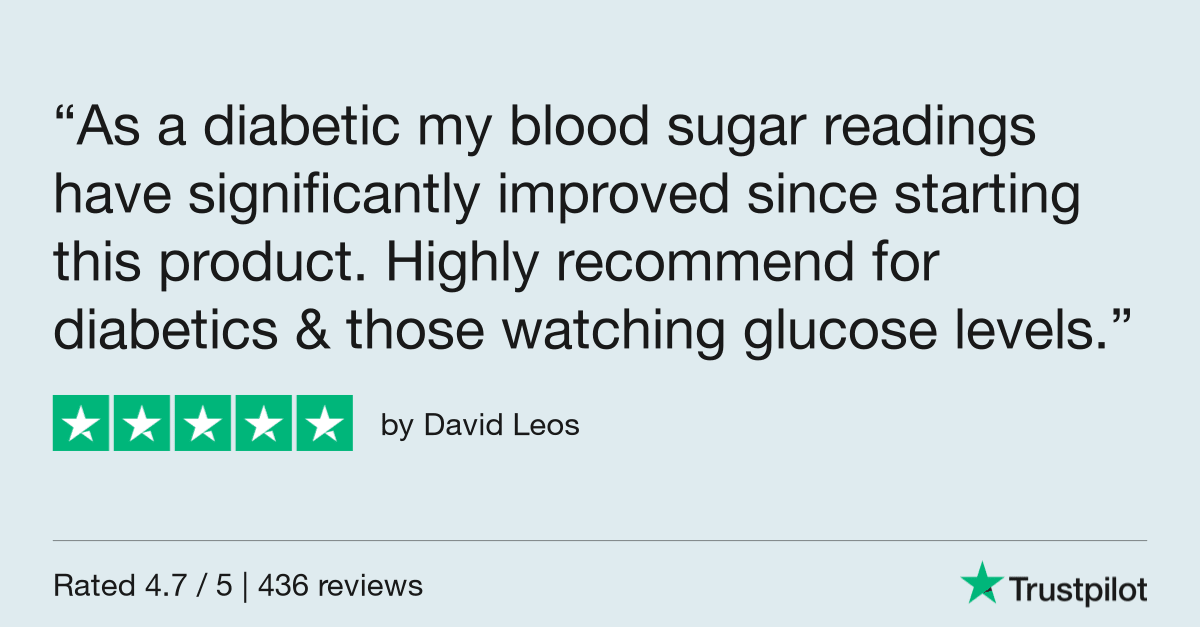
Task: Click the first green rating star
Action: click(81, 423)
